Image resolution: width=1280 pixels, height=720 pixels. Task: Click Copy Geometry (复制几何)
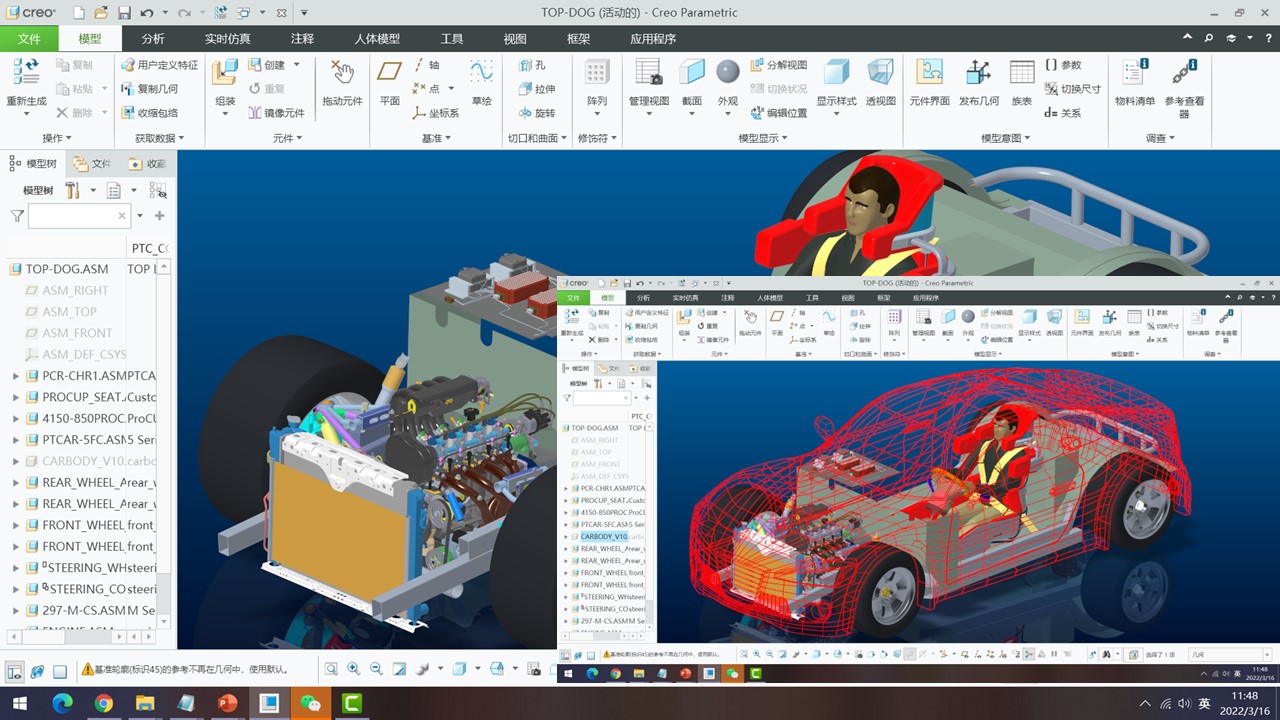(x=151, y=89)
